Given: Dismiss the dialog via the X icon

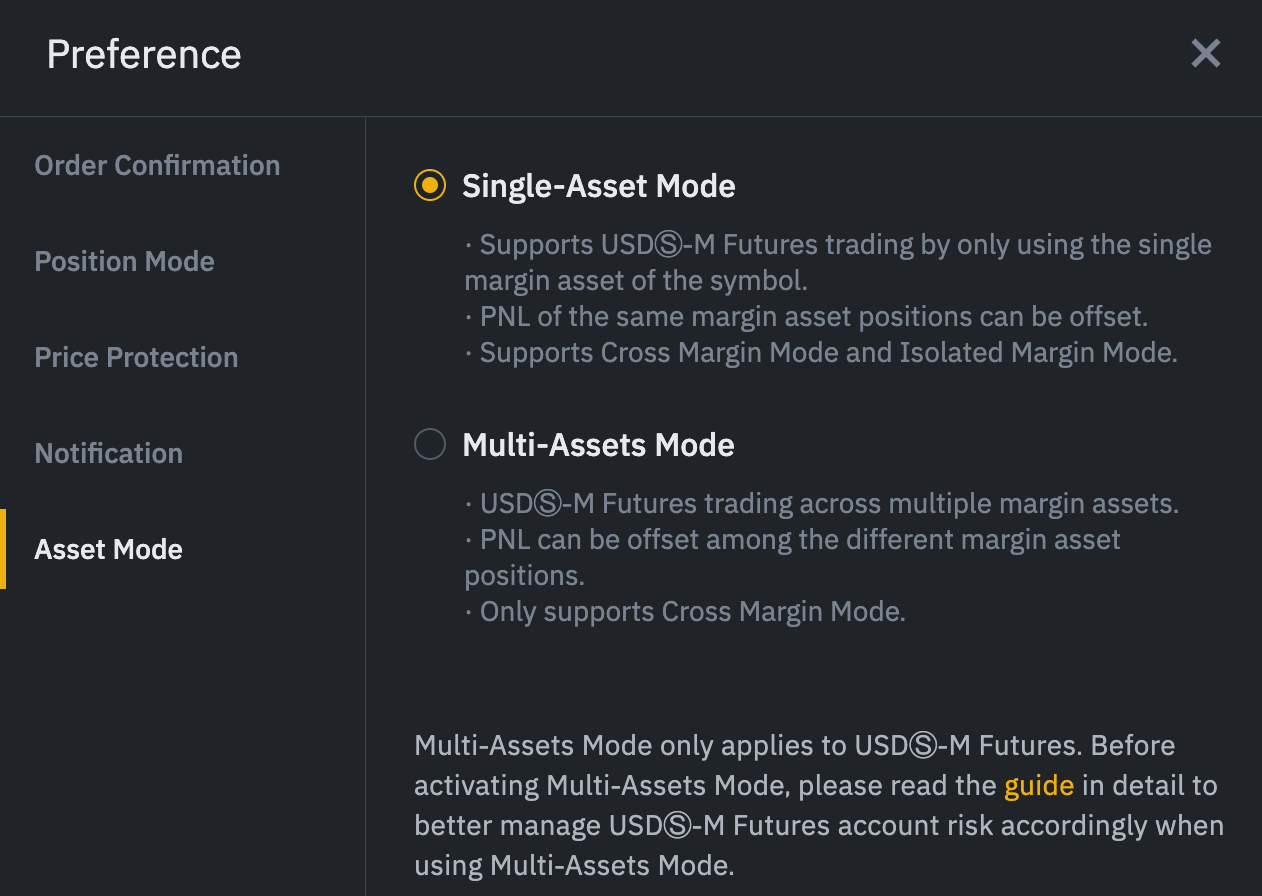Looking at the screenshot, I should tap(1205, 54).
